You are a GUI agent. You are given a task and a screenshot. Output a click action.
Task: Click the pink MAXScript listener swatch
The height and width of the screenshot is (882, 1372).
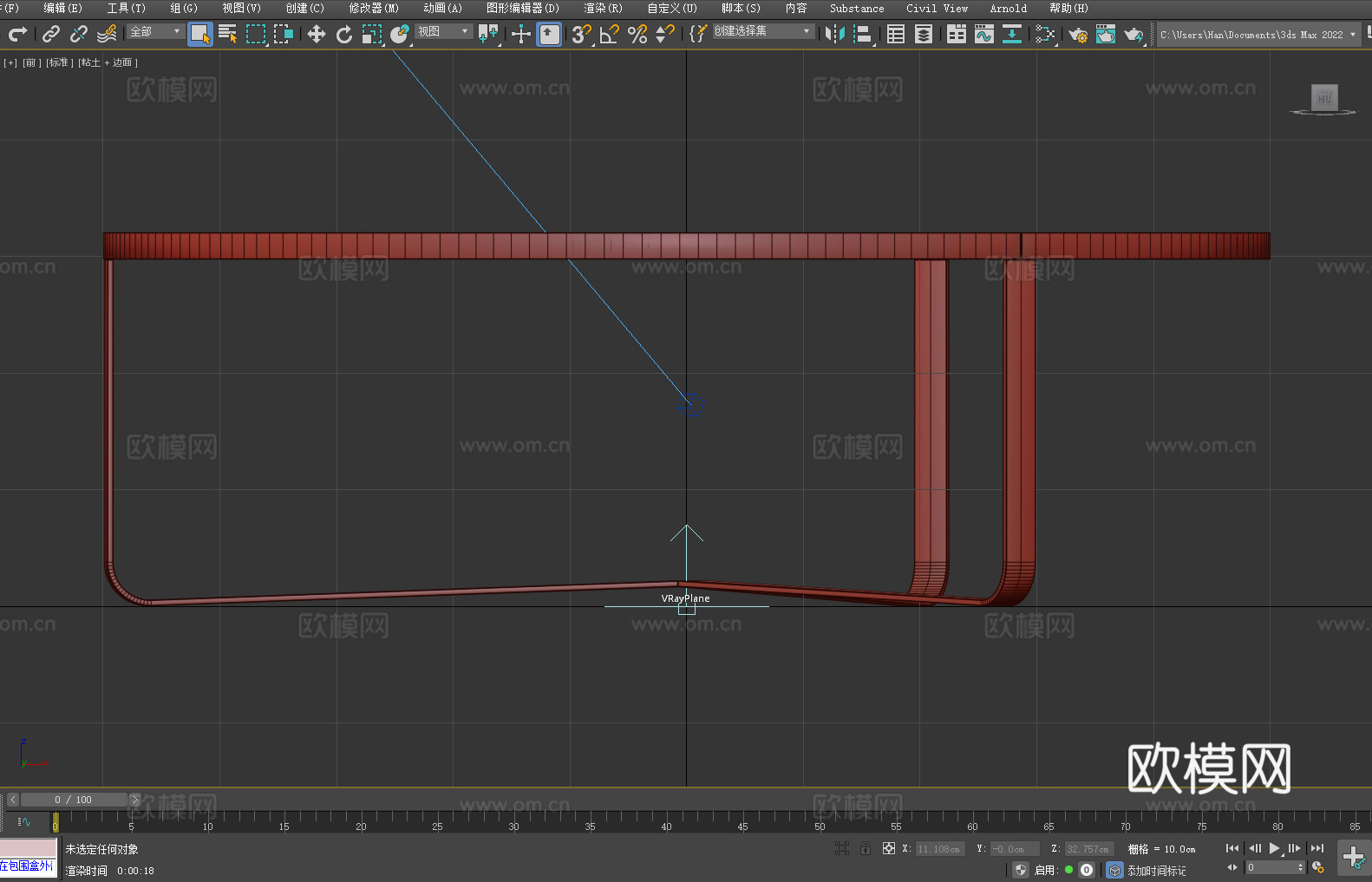coord(29,847)
